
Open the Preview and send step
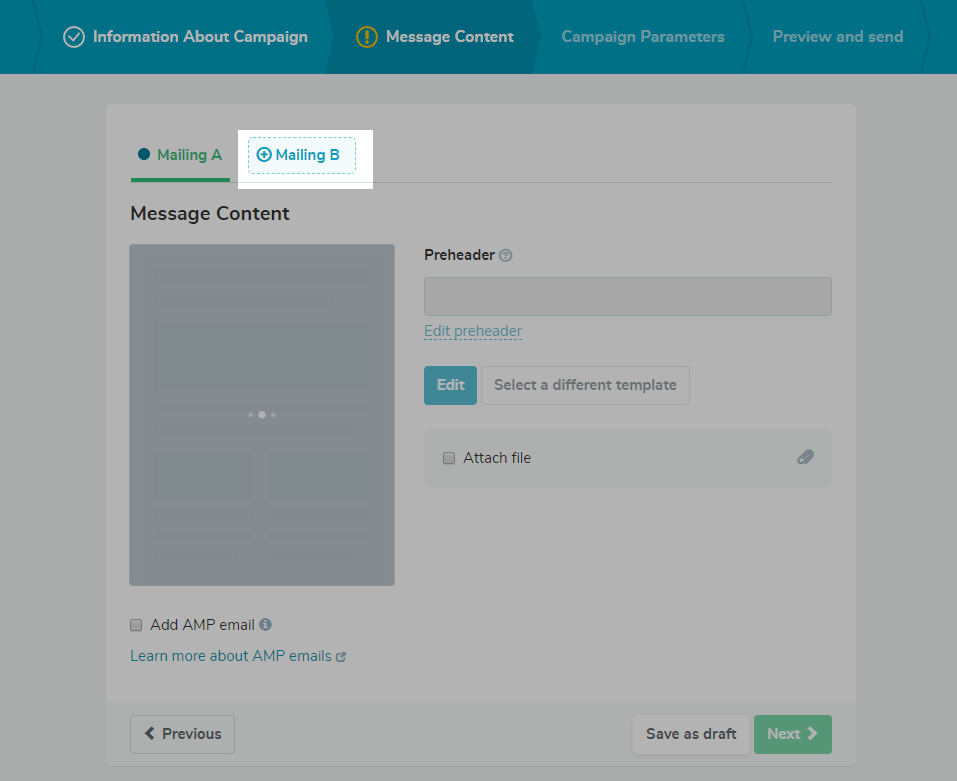pyautogui.click(x=837, y=37)
